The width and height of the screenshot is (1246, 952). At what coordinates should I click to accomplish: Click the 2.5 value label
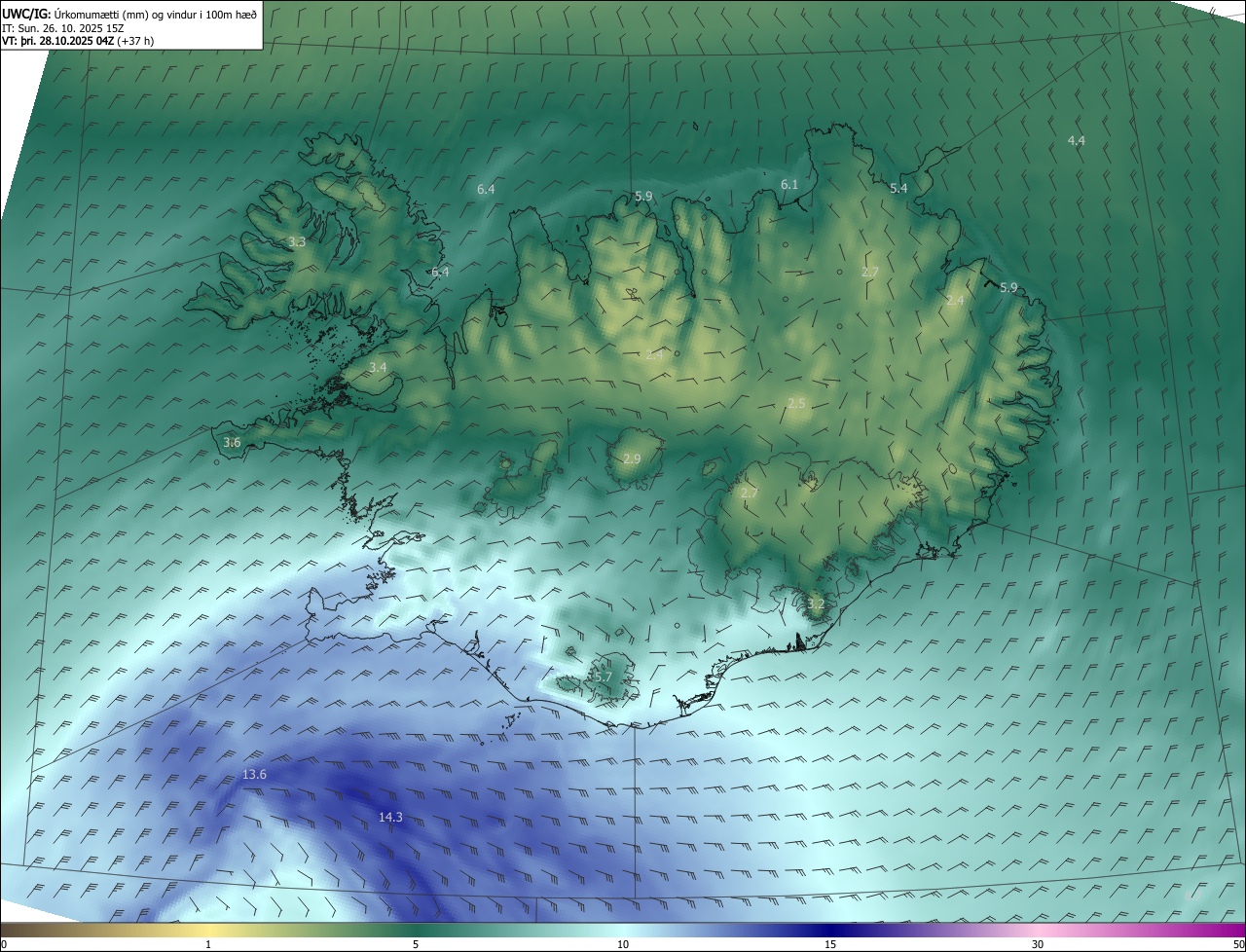pyautogui.click(x=796, y=404)
